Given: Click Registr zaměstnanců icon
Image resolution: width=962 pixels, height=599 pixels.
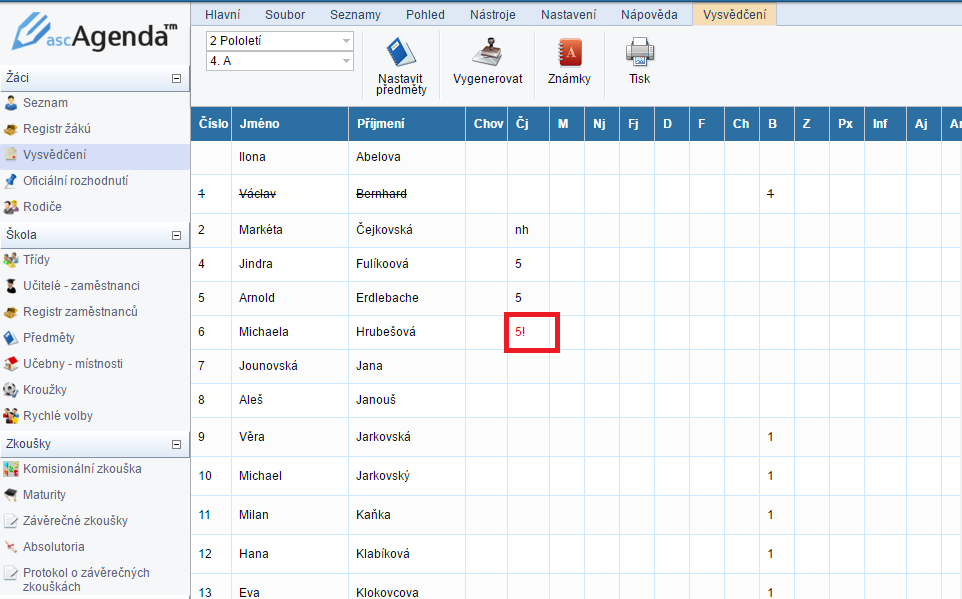Looking at the screenshot, I should point(10,312).
